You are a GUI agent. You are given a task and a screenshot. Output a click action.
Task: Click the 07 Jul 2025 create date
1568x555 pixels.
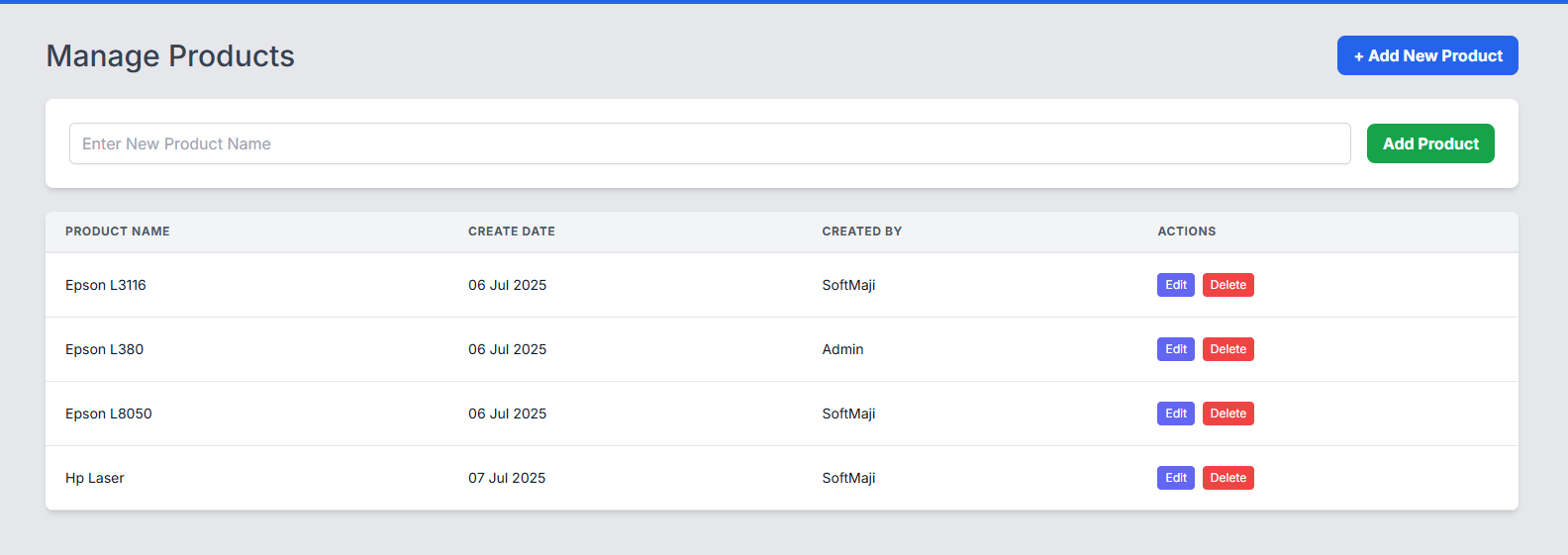pyautogui.click(x=507, y=478)
